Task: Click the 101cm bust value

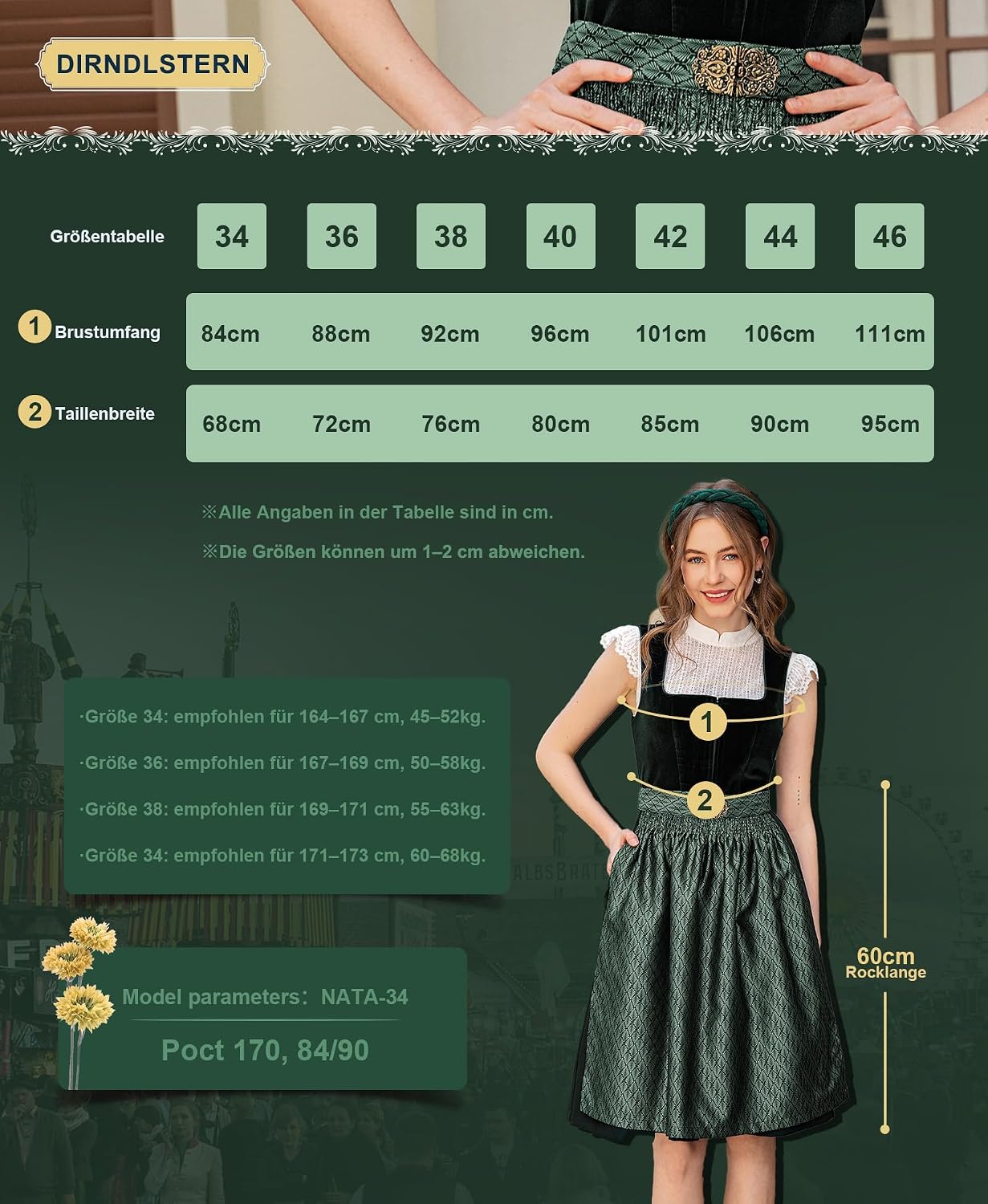Action: [x=671, y=334]
